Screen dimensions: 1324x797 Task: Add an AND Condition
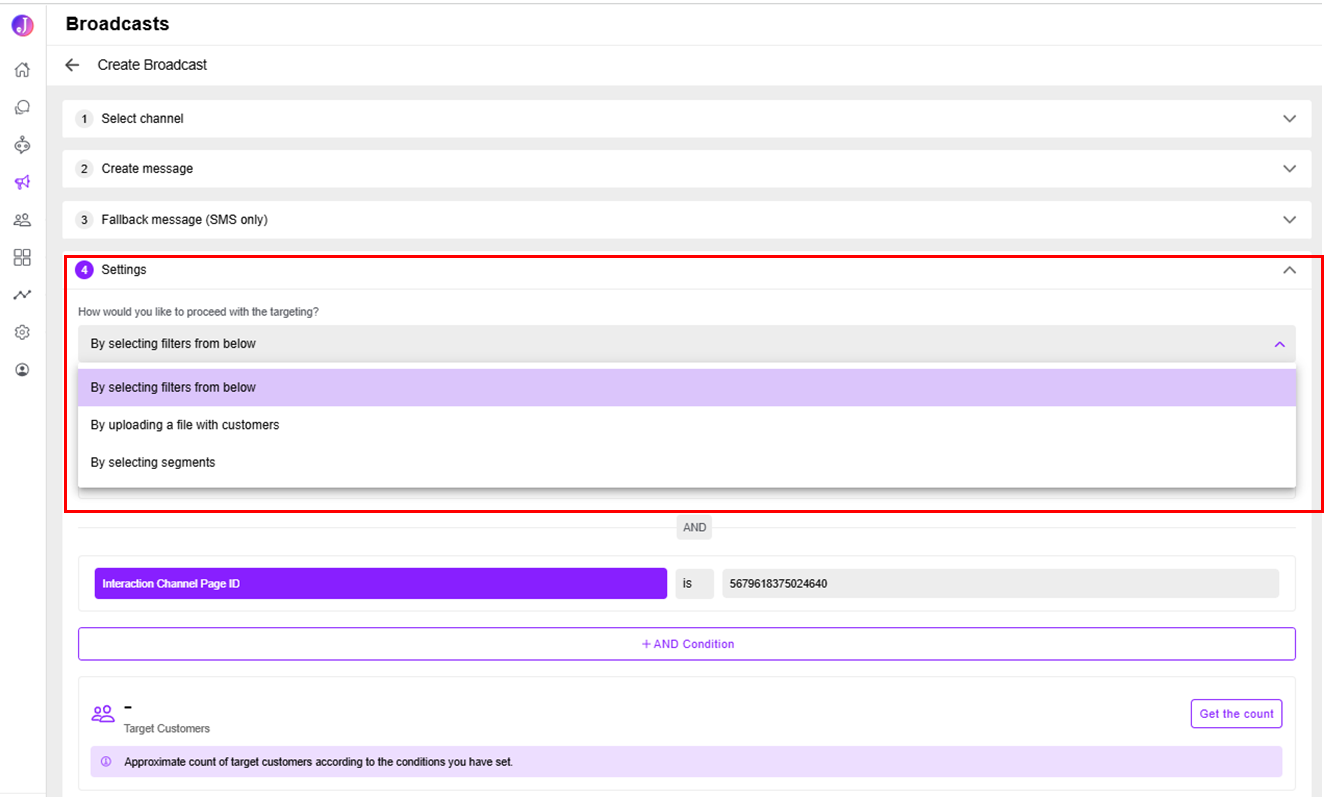pos(687,644)
